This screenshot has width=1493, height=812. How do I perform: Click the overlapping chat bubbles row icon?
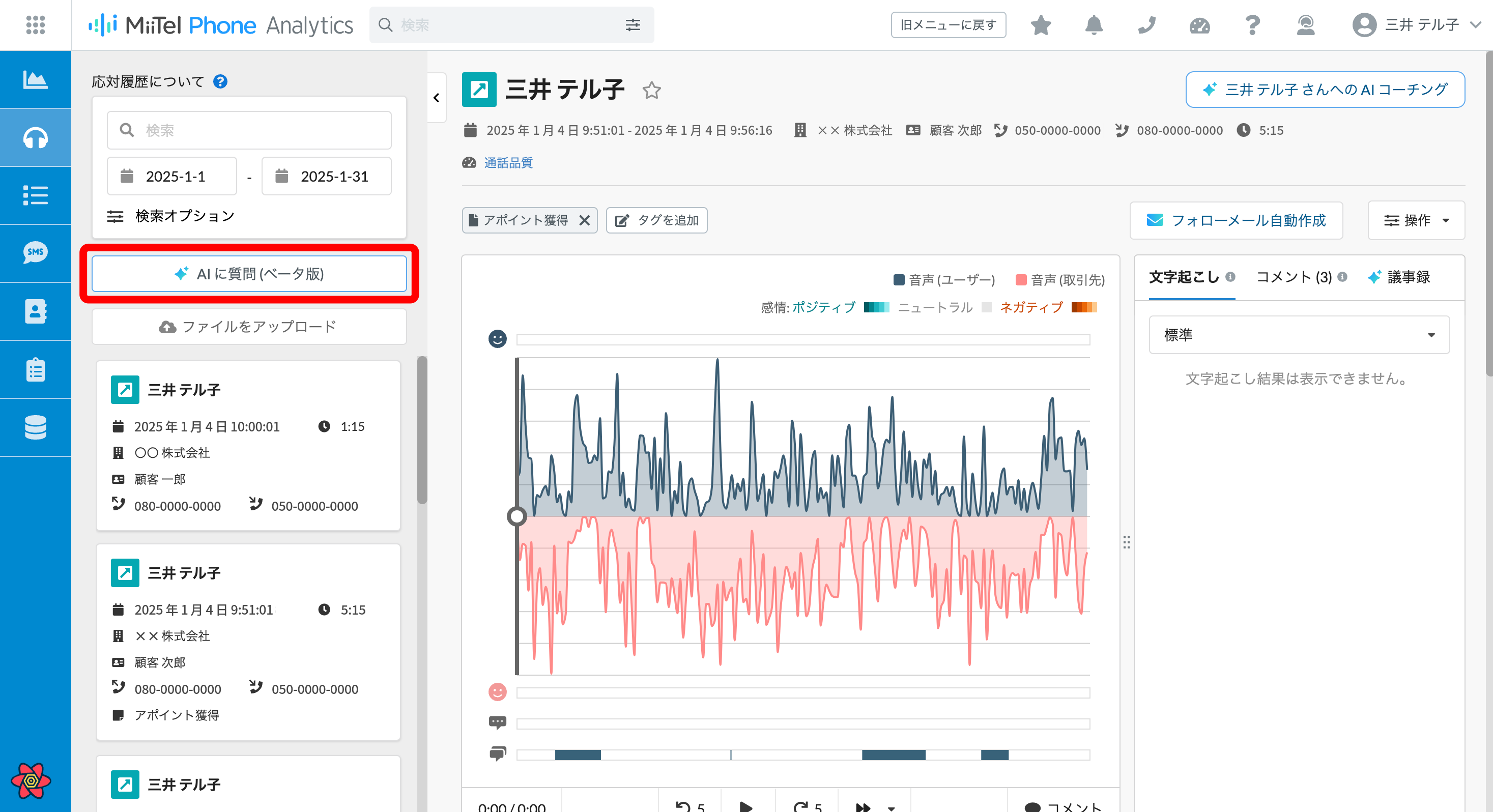[x=497, y=753]
